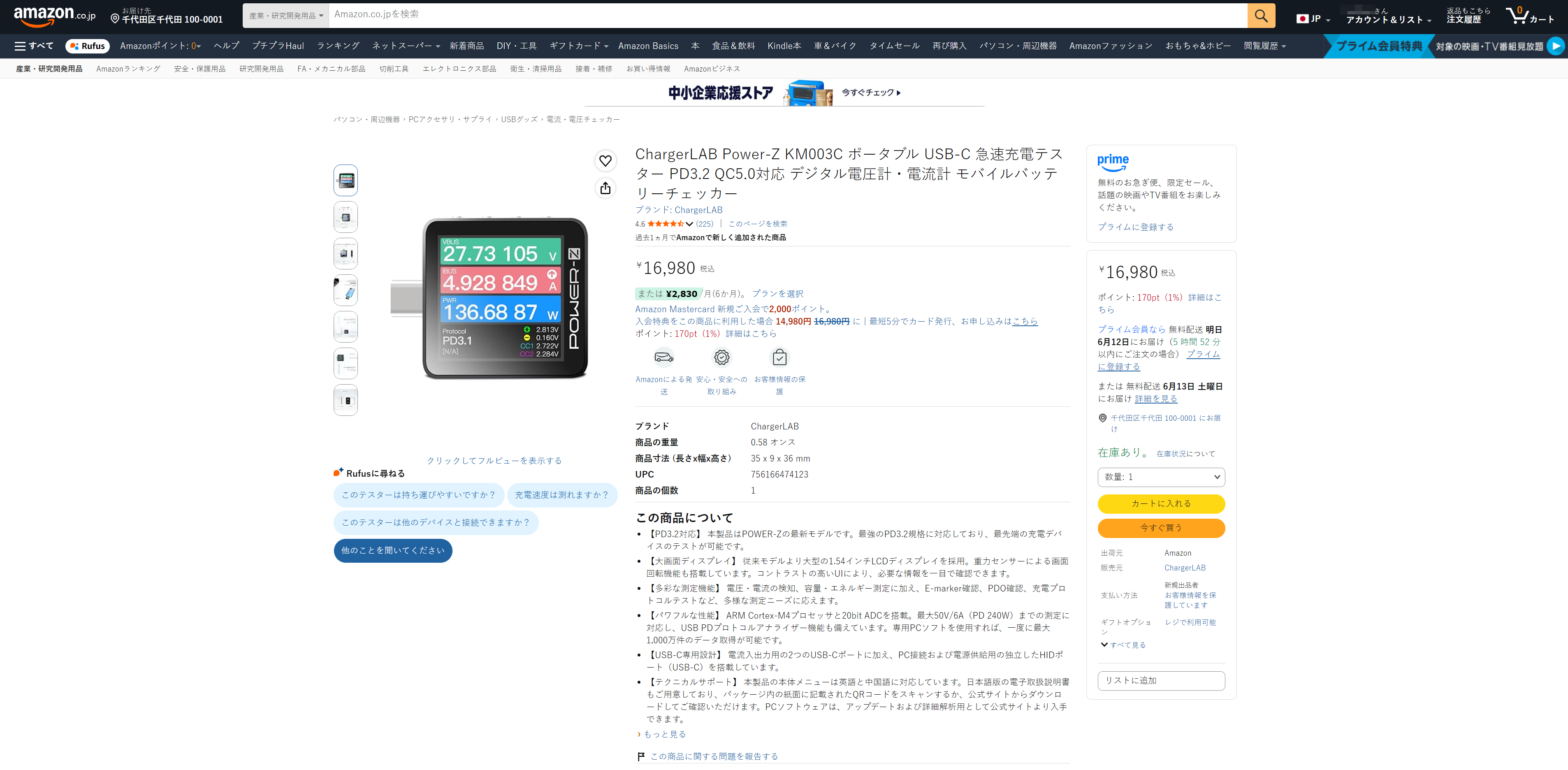
Task: Click the 在庫状況について link
Action: coord(1185,454)
